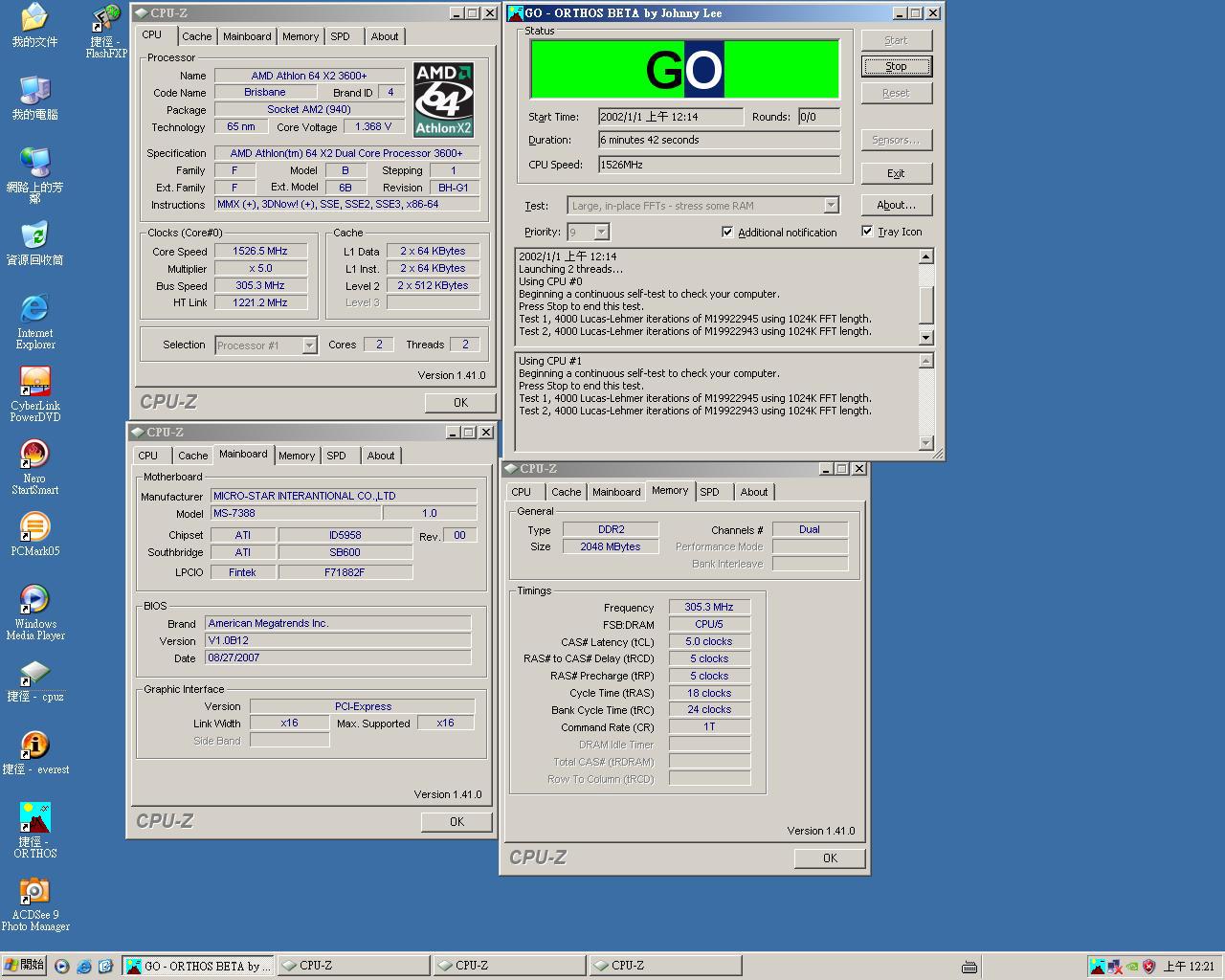Launch PCMark05 from the desktop
This screenshot has width=1225, height=980.
(x=34, y=534)
